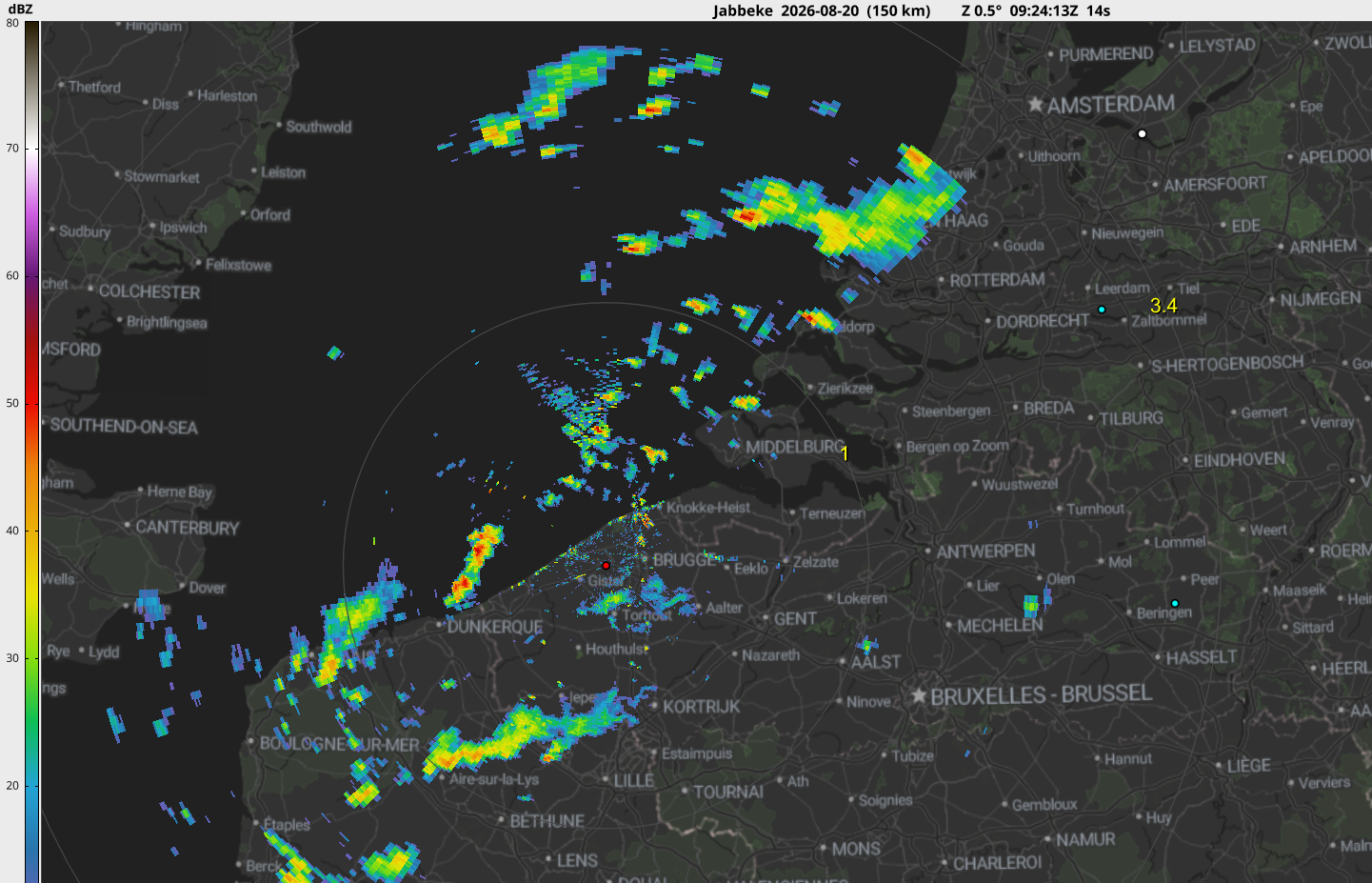
Task: Click the scan time "09:24:13Z" in the header
Action: click(x=1044, y=11)
